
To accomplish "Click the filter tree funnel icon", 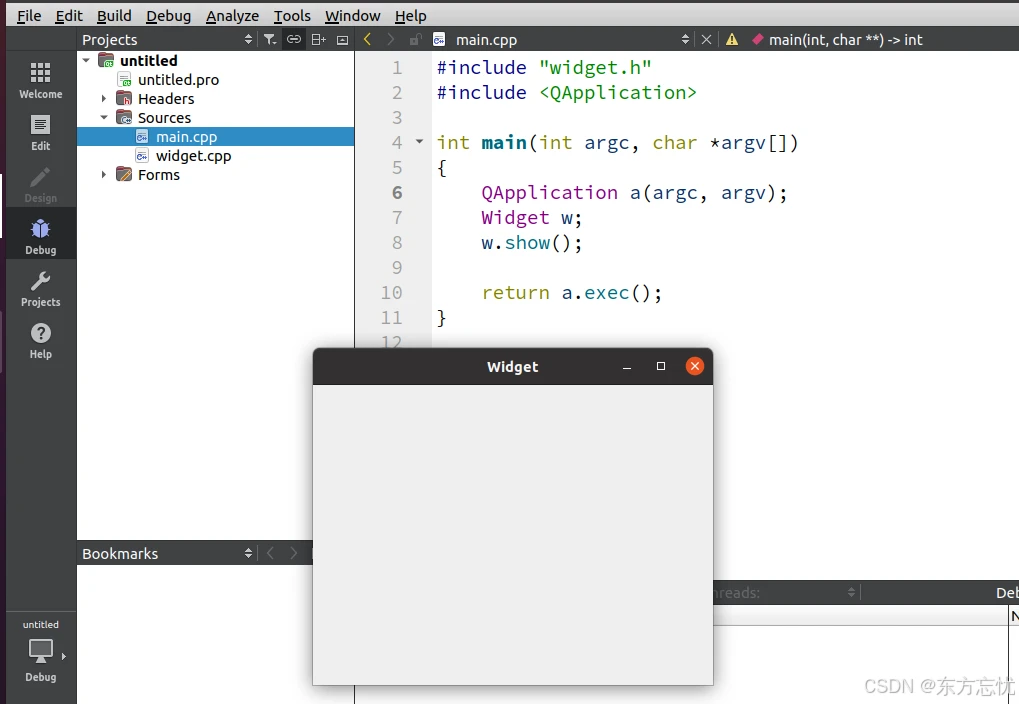I will coord(270,40).
